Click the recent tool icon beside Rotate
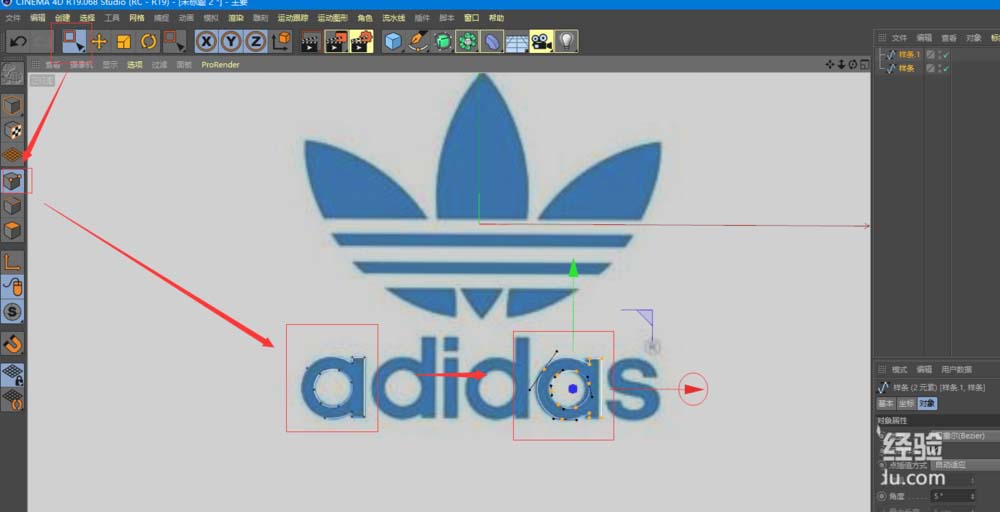 [x=173, y=42]
